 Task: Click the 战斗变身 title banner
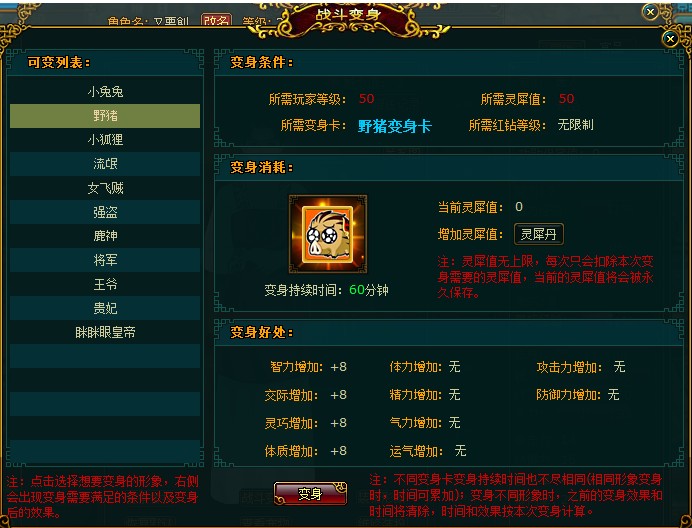click(x=348, y=15)
